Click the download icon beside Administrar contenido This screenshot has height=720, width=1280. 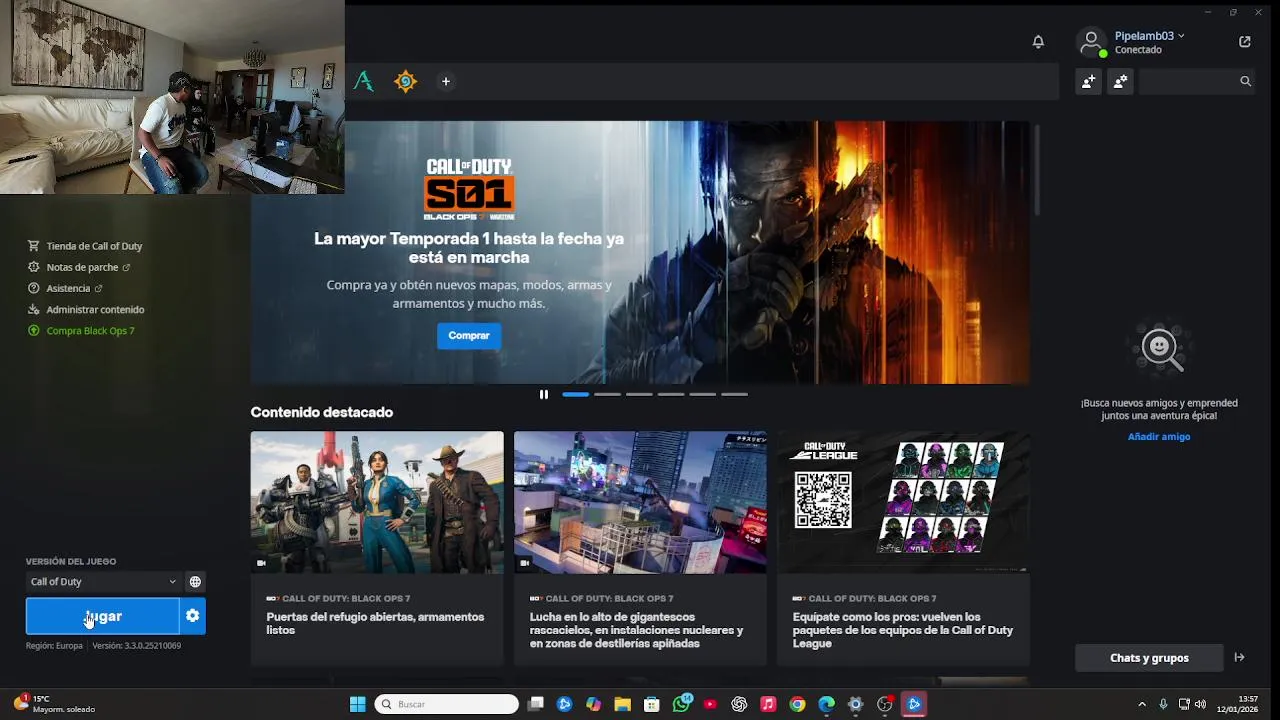(34, 309)
